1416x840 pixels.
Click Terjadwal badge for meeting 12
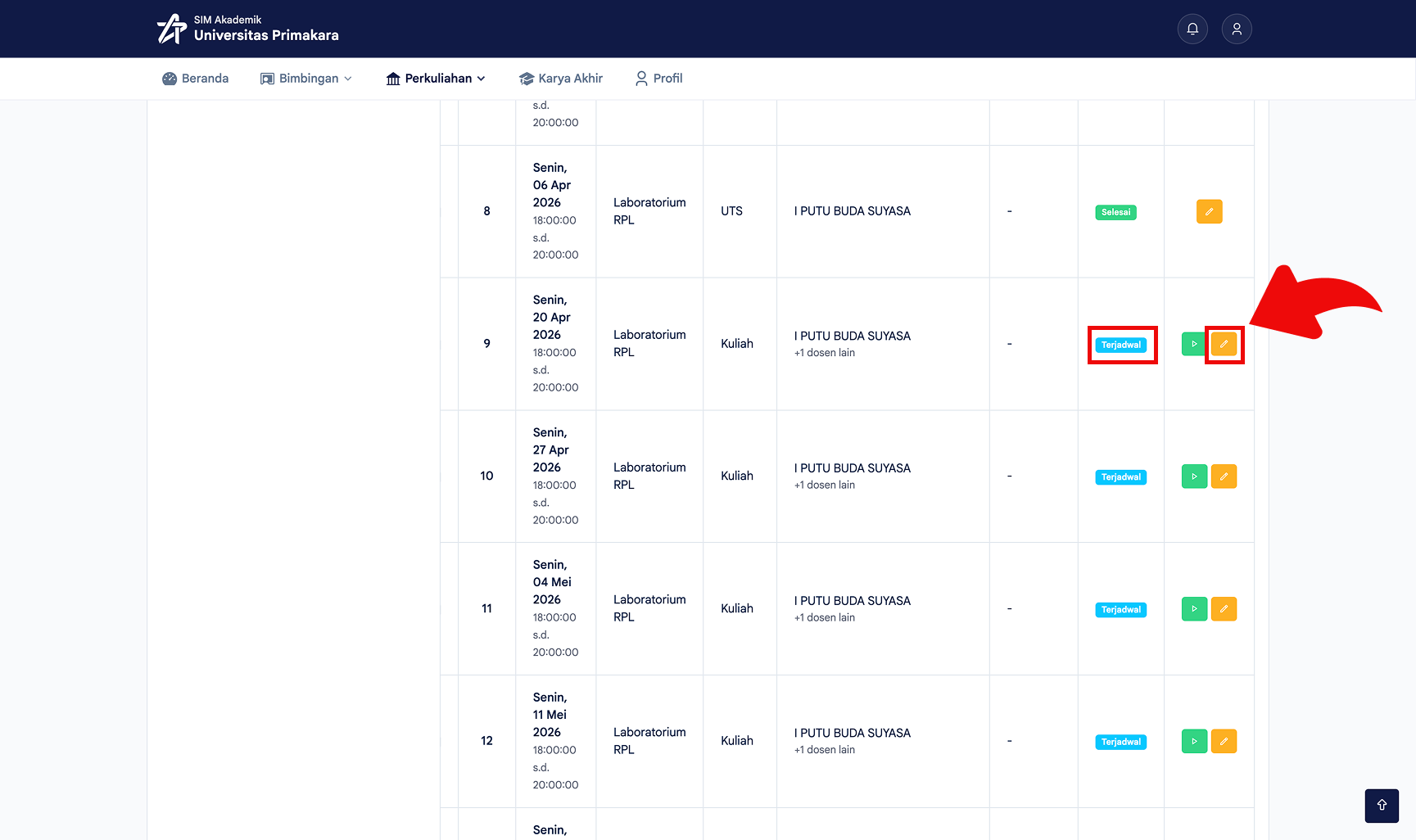tap(1121, 742)
